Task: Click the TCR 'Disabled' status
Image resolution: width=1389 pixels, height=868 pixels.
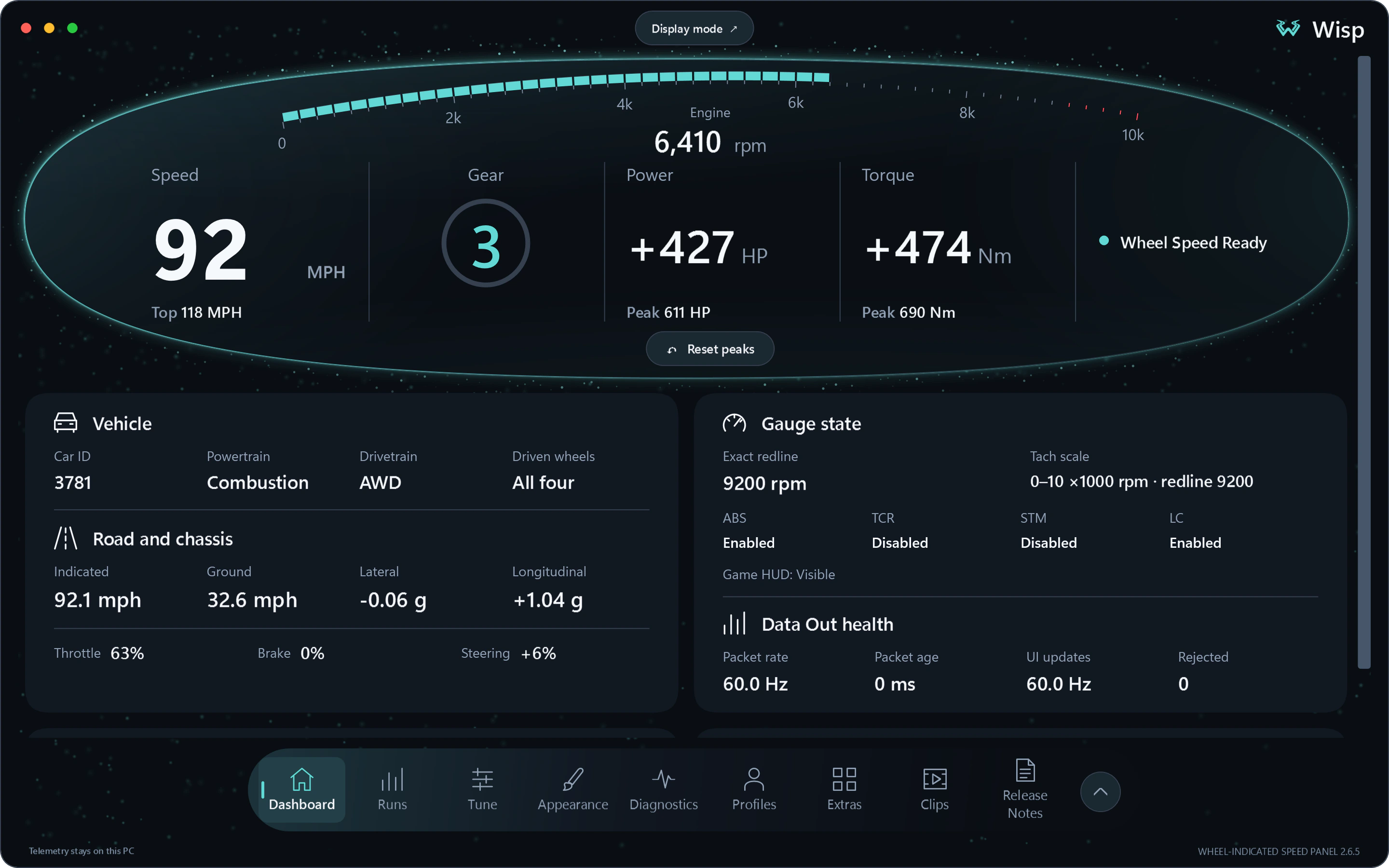Action: point(899,542)
